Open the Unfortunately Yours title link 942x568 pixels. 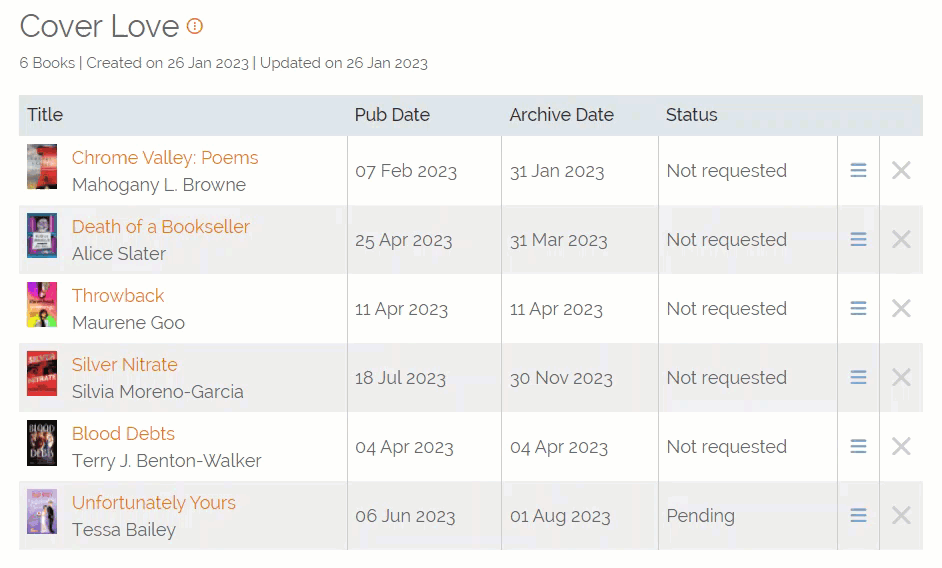pyautogui.click(x=154, y=503)
